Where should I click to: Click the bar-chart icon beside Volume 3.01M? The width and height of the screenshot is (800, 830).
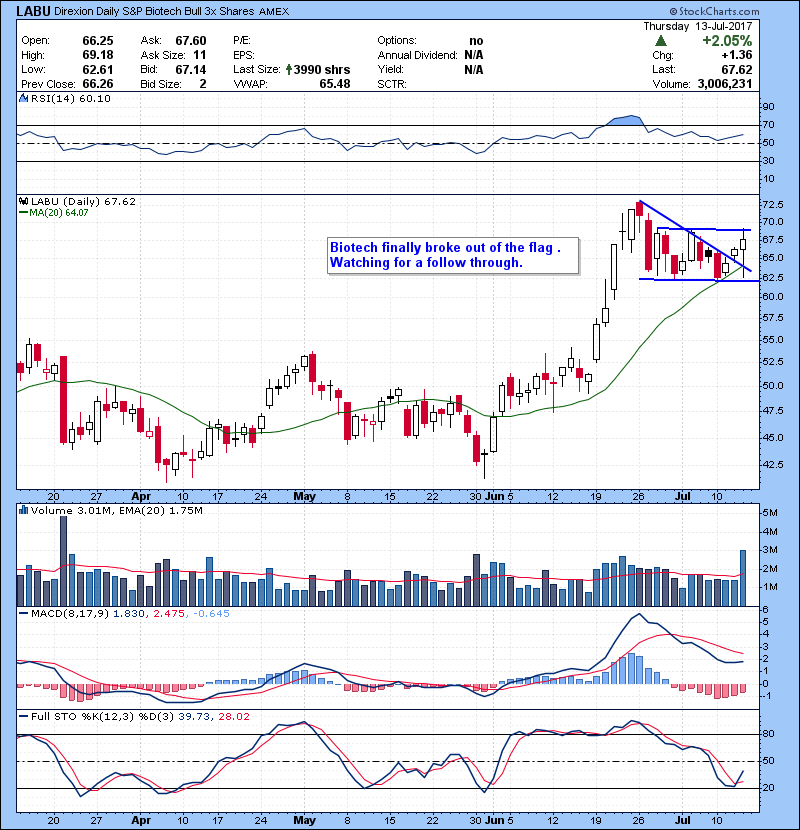23,511
